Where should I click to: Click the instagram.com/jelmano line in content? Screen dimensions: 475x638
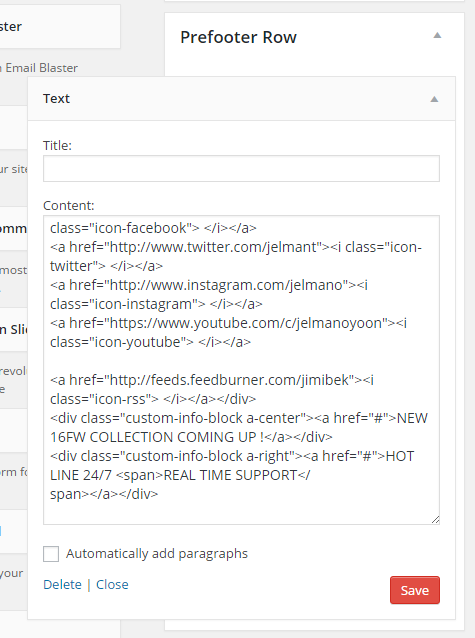[x=209, y=285]
